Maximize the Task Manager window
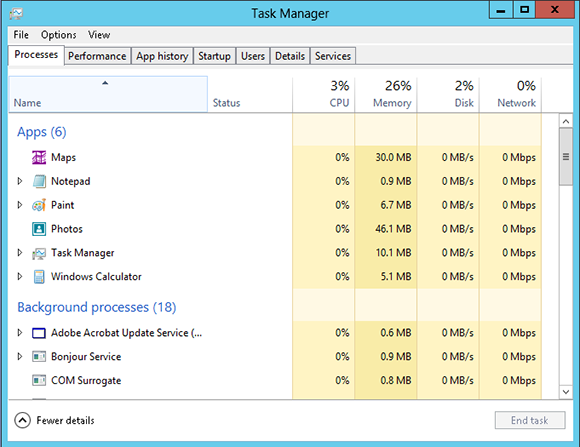580x447 pixels. 524,10
